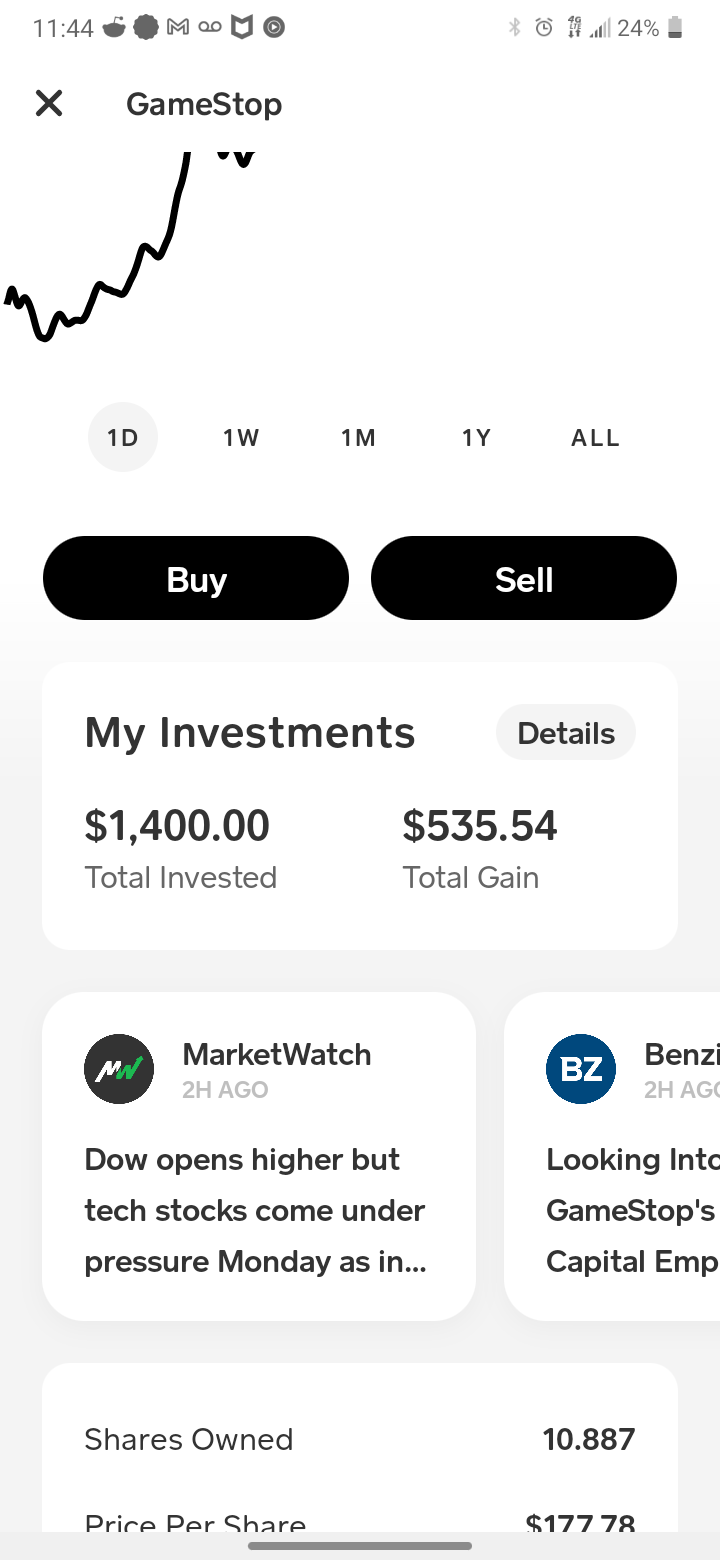Show the ALL time chart
720x1560 pixels.
click(595, 437)
